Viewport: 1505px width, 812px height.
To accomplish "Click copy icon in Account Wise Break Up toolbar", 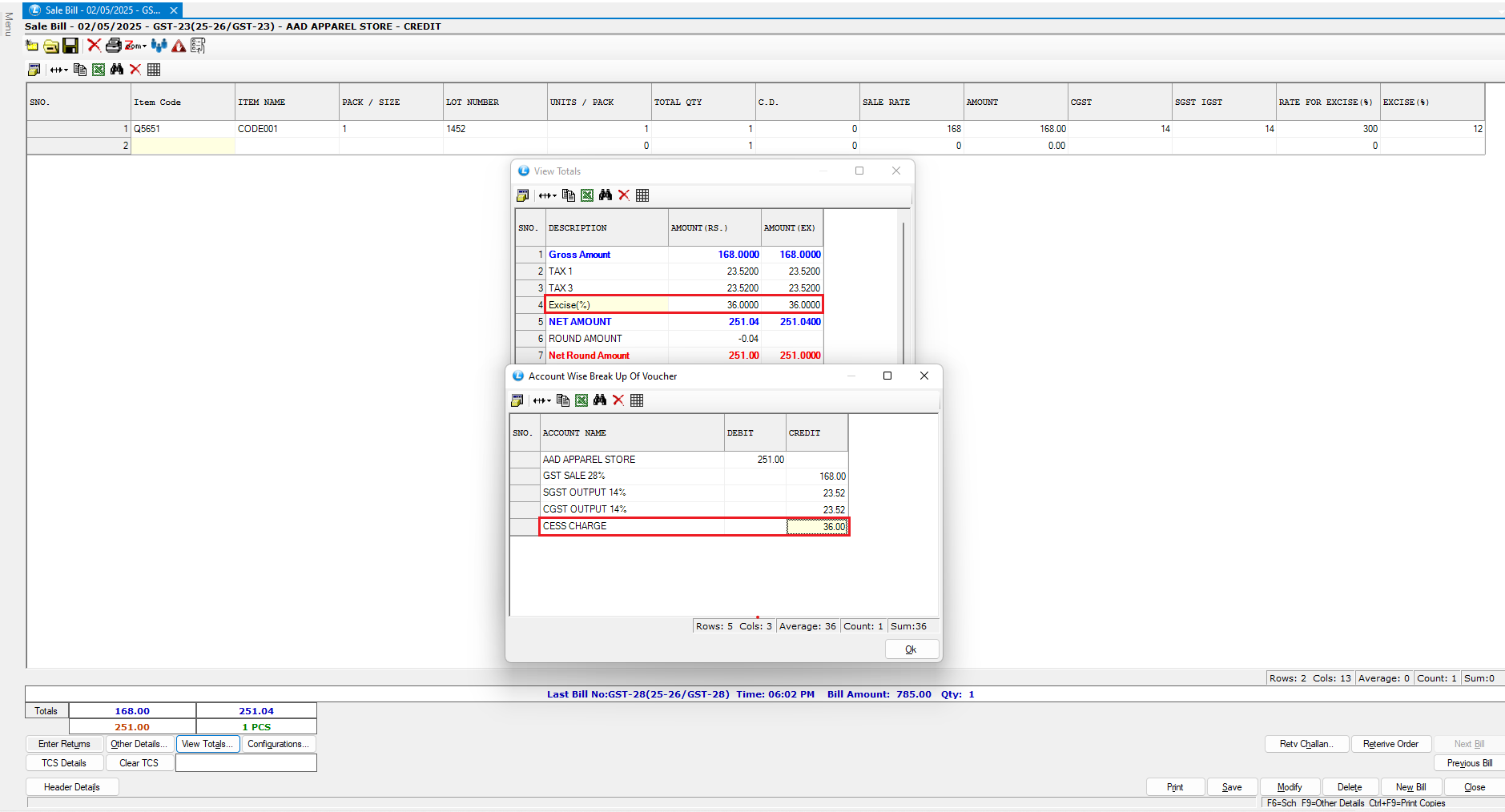I will tap(563, 400).
